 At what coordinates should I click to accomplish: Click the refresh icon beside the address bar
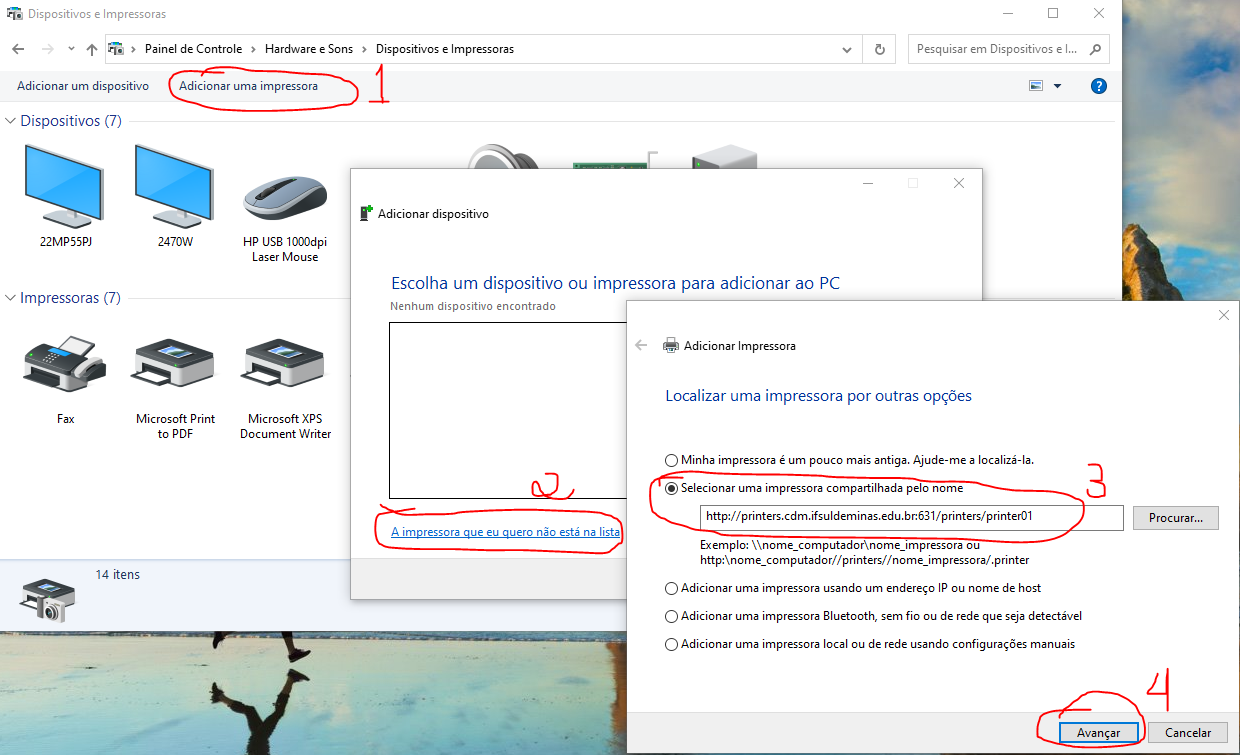coord(880,49)
